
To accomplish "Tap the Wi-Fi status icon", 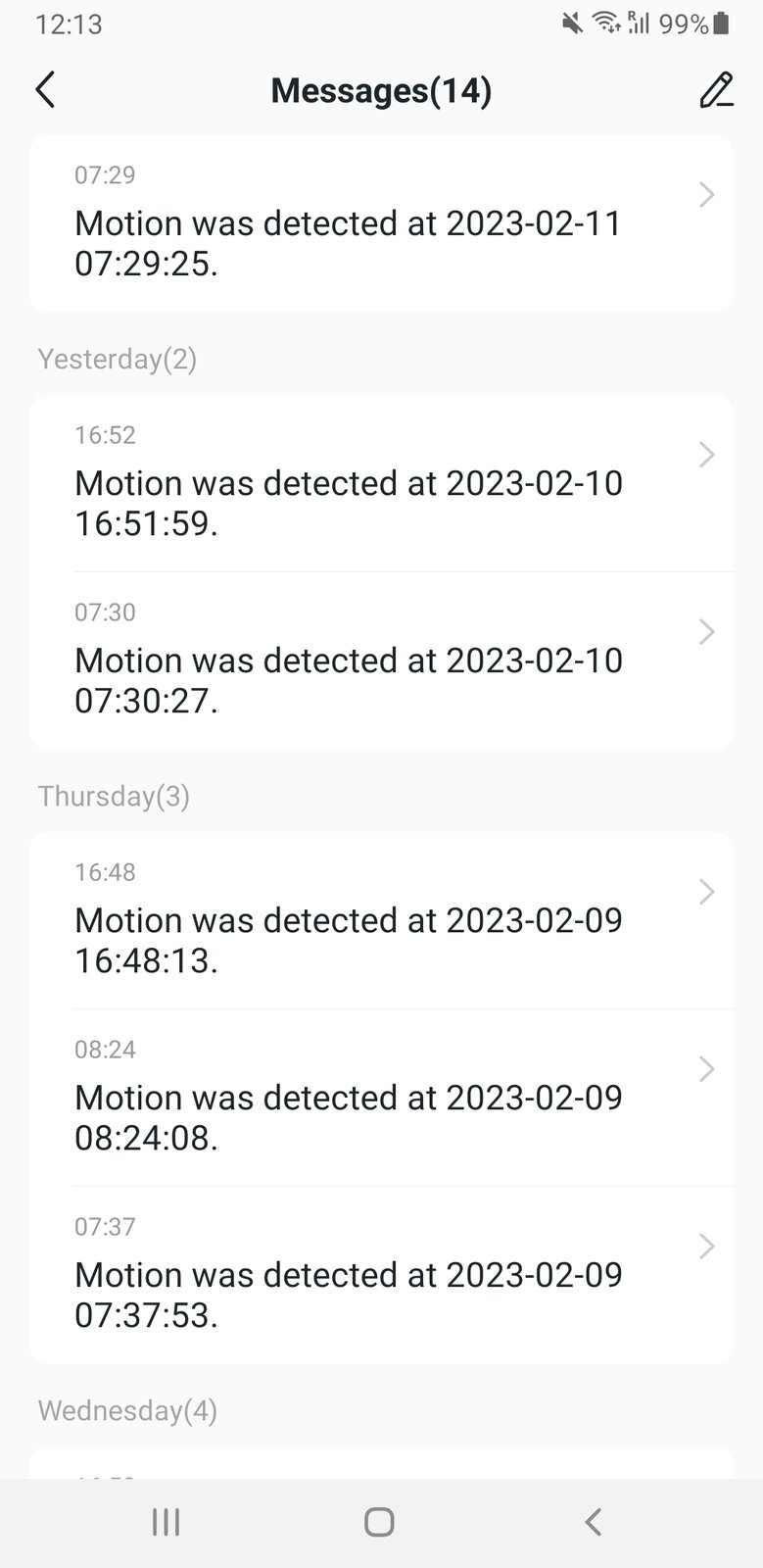I will pyautogui.click(x=607, y=24).
